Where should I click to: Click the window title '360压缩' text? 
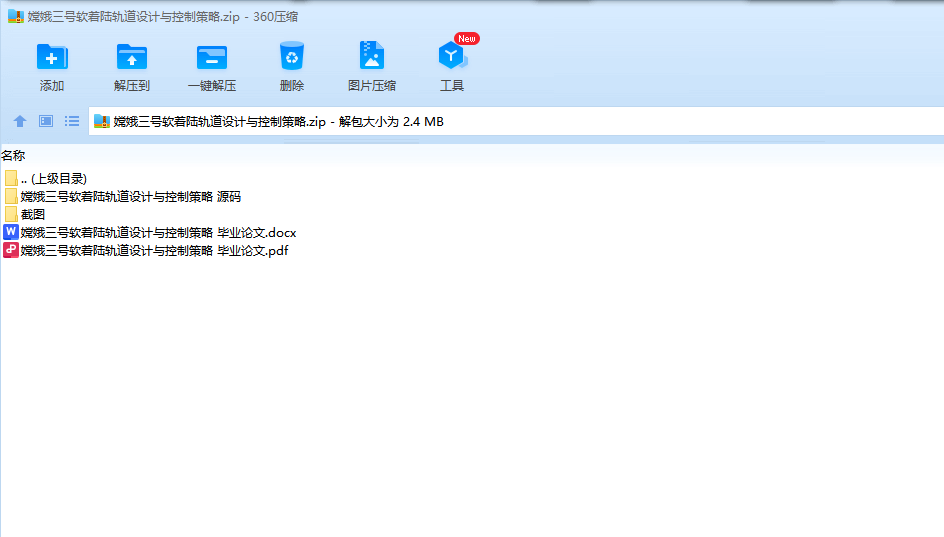pos(275,17)
